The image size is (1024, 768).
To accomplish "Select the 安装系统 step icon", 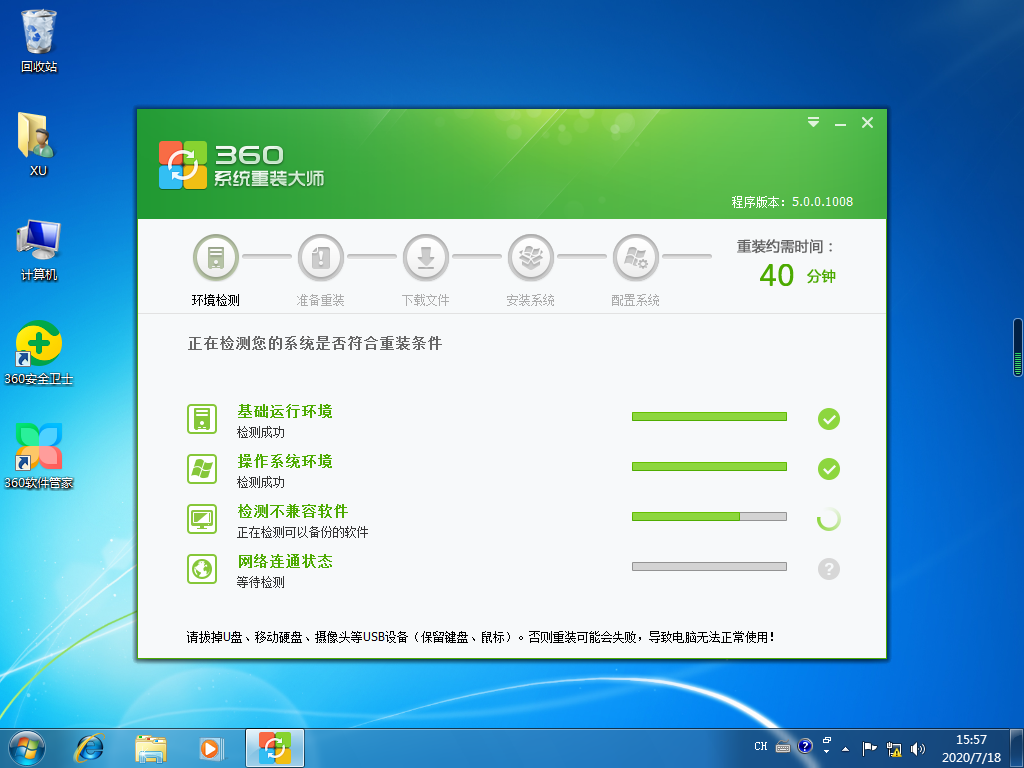I will (531, 256).
